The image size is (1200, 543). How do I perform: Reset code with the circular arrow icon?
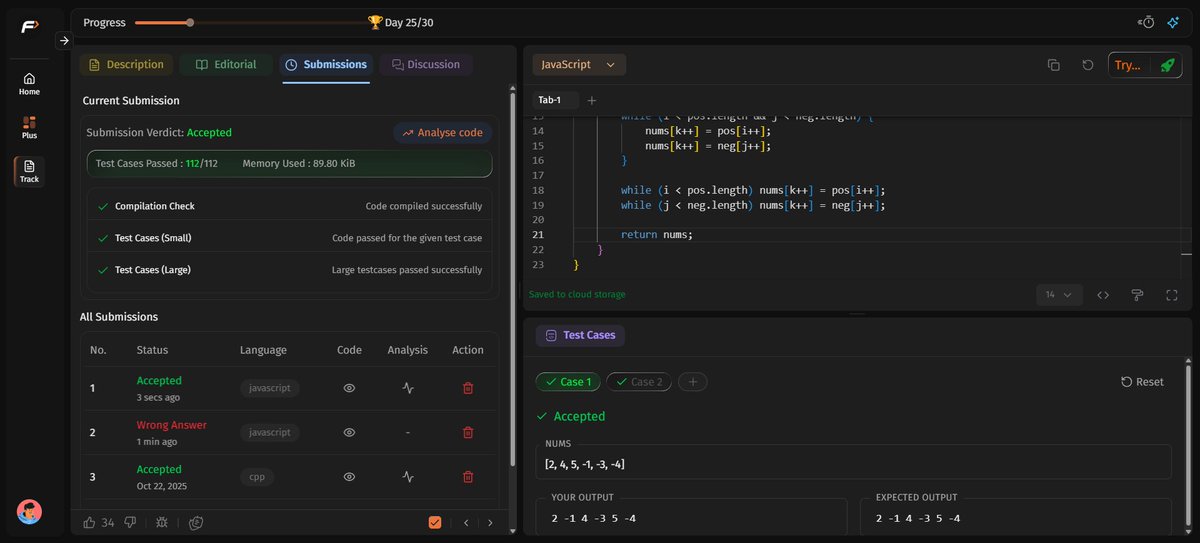pos(1088,65)
